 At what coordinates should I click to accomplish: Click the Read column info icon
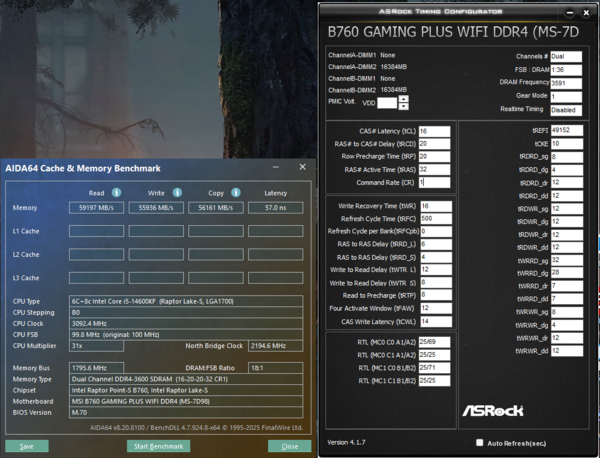(116, 192)
